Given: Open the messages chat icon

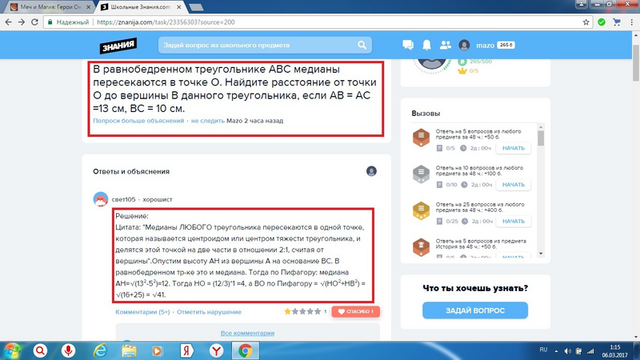Looking at the screenshot, I should [x=408, y=45].
